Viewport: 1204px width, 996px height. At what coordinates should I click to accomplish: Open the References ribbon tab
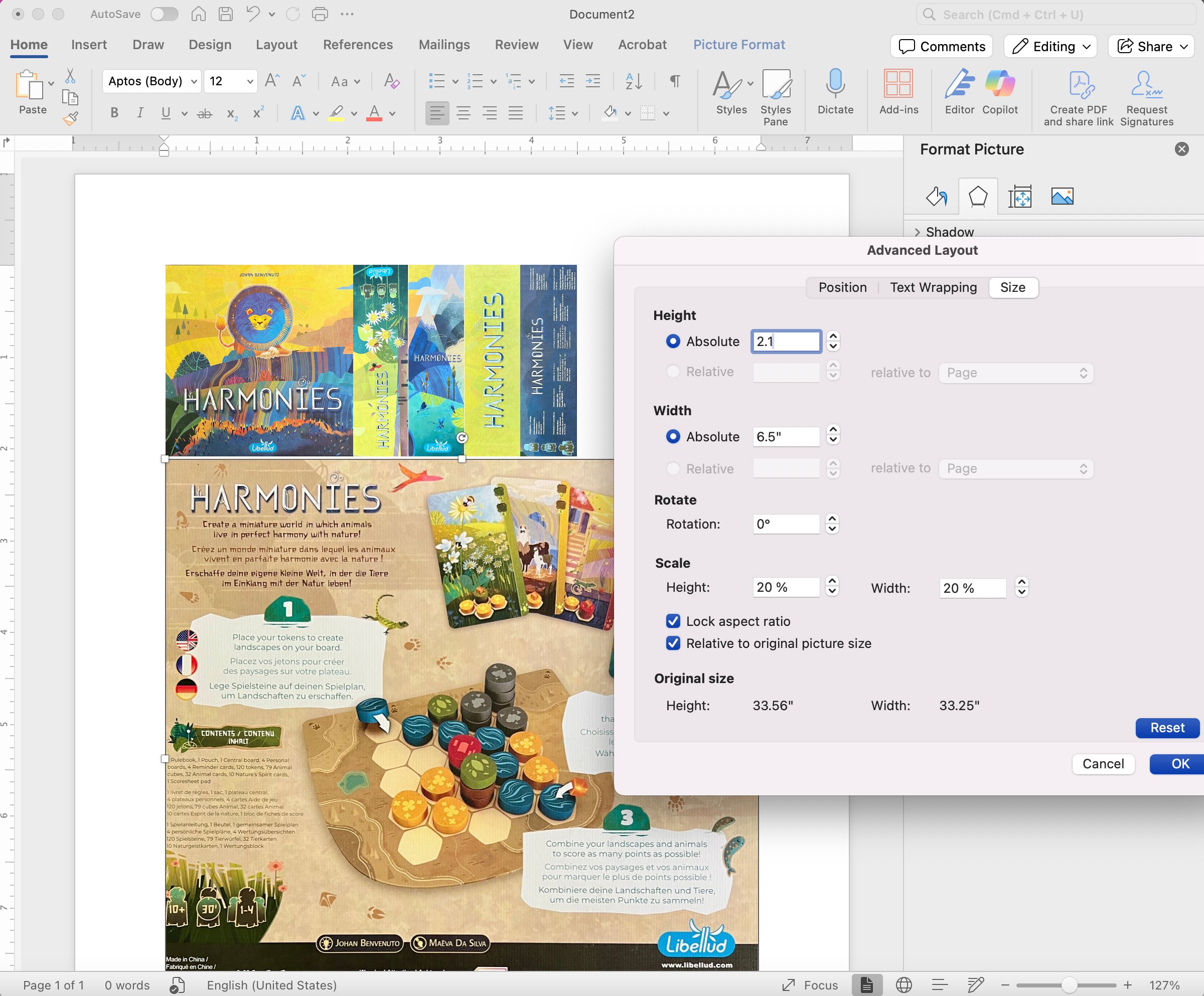[x=358, y=44]
